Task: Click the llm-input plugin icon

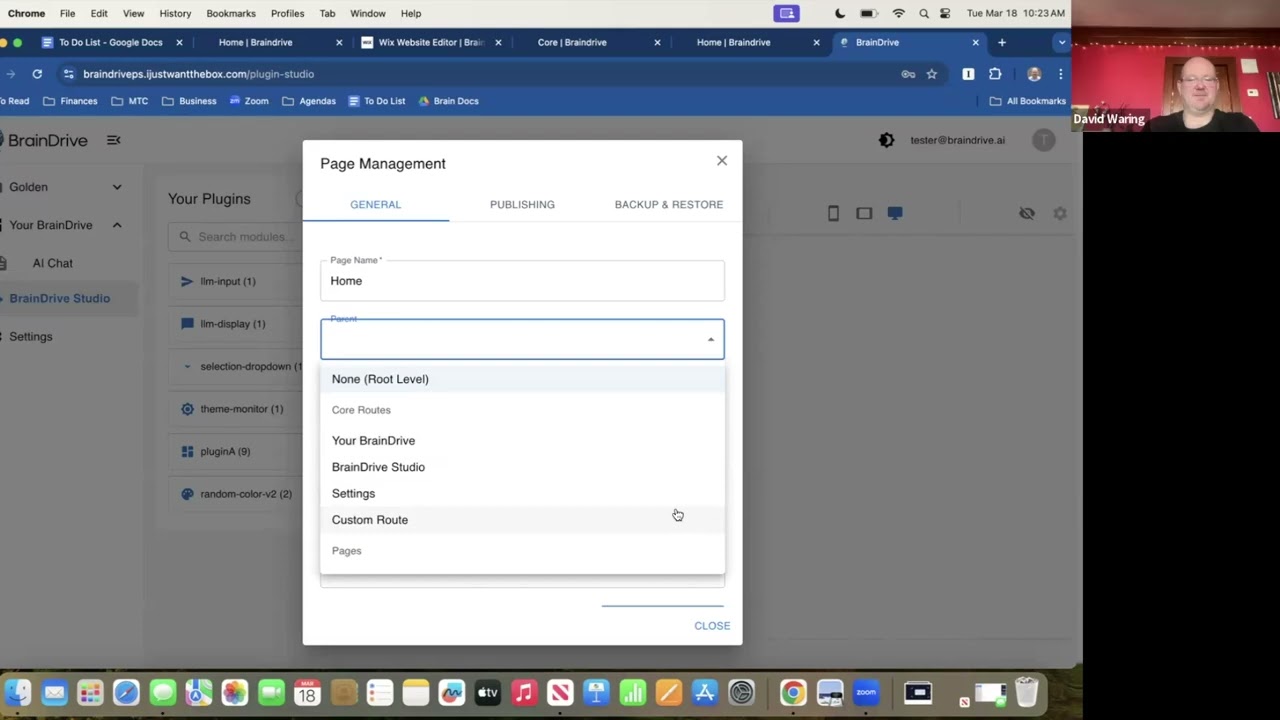Action: click(x=187, y=281)
